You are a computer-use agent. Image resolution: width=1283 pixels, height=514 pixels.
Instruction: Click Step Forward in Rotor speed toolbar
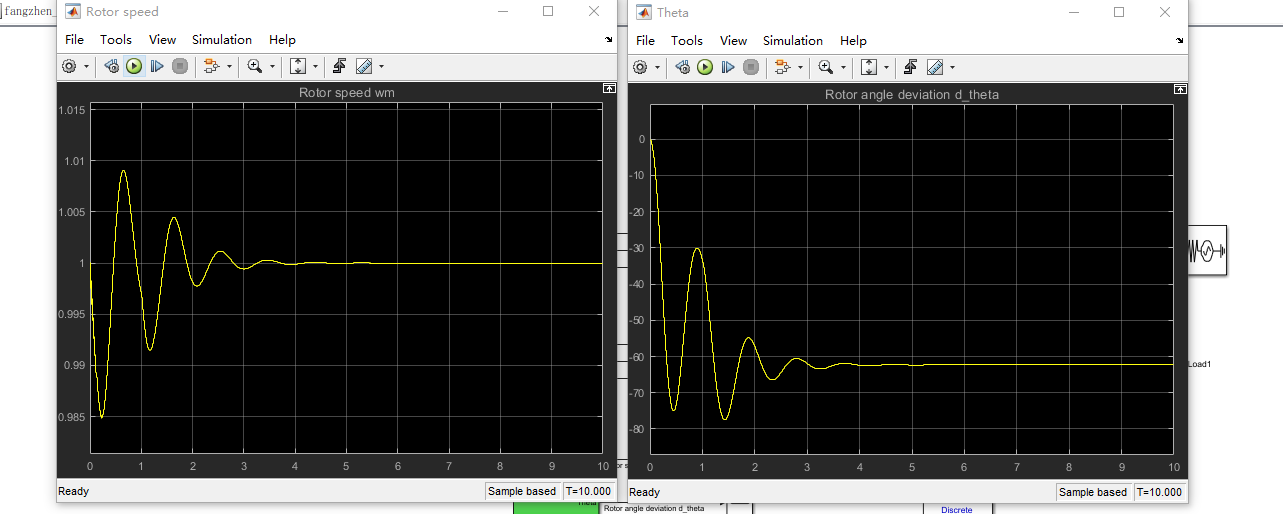pos(157,66)
